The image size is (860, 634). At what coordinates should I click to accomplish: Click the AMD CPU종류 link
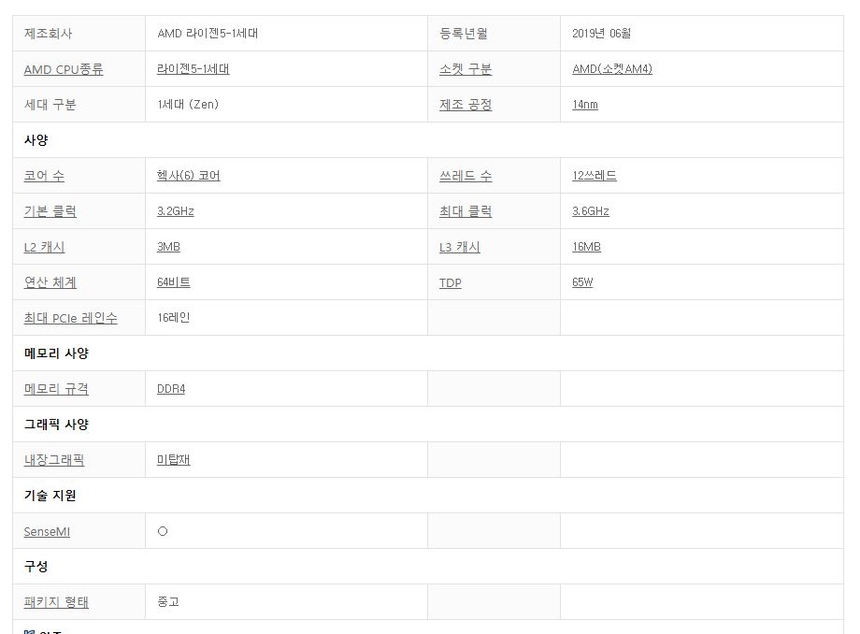point(63,70)
